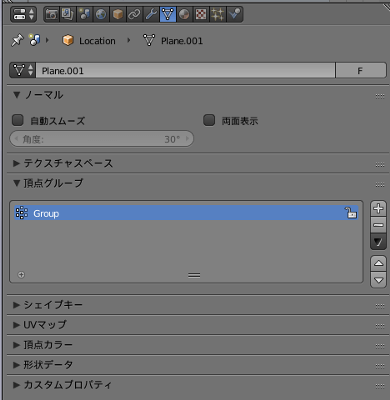This screenshot has width=390, height=400.
Task: Open the Texture properties tab
Action: (x=201, y=14)
